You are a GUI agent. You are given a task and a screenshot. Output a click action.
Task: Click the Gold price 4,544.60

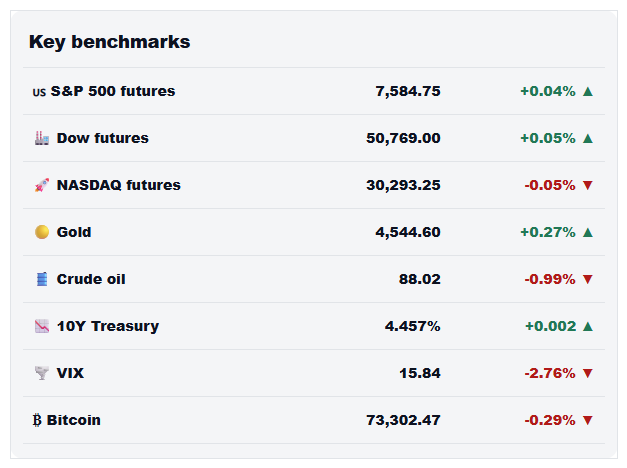(x=407, y=232)
